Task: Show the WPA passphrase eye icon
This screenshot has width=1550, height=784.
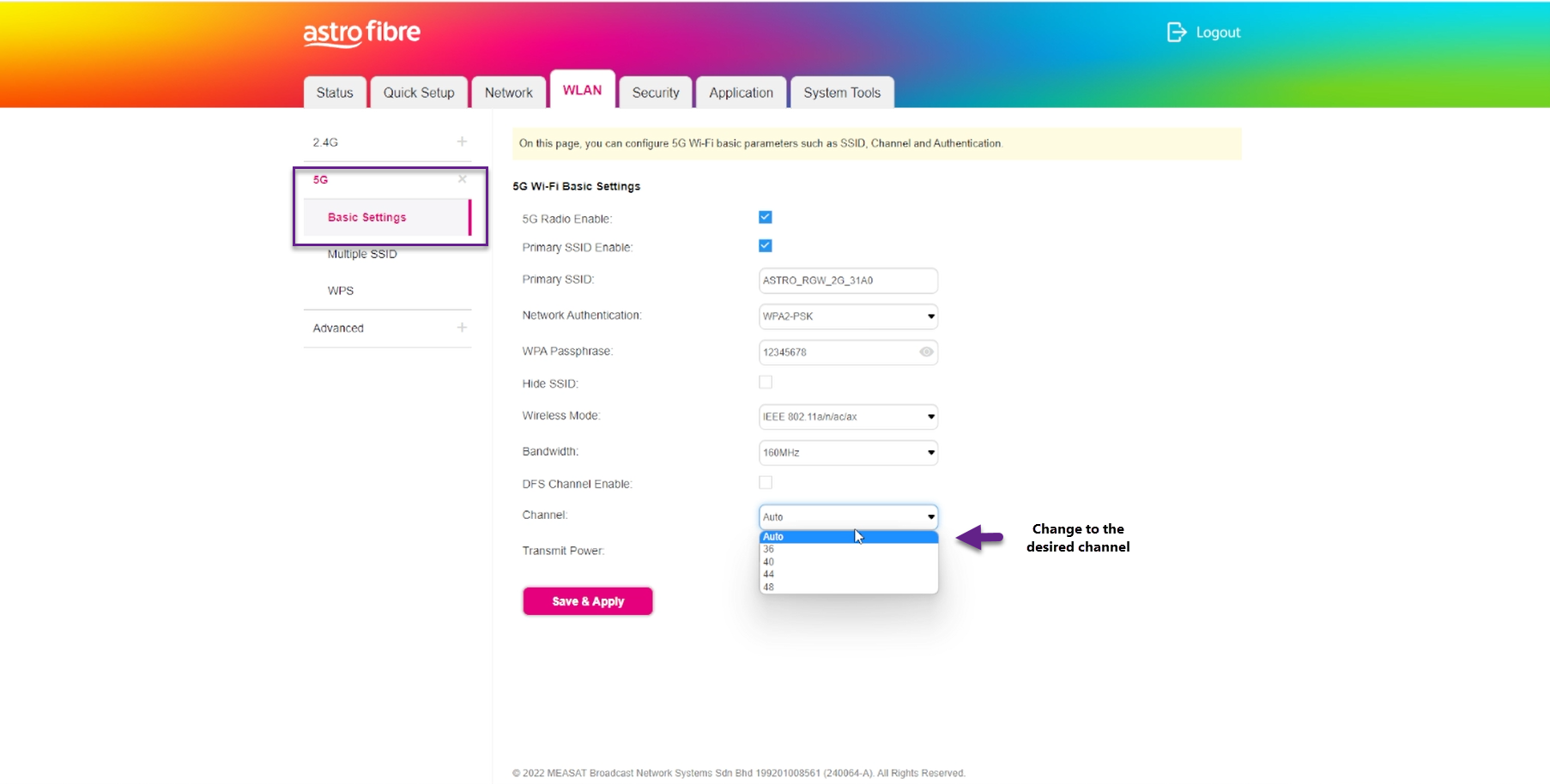Action: 926,352
